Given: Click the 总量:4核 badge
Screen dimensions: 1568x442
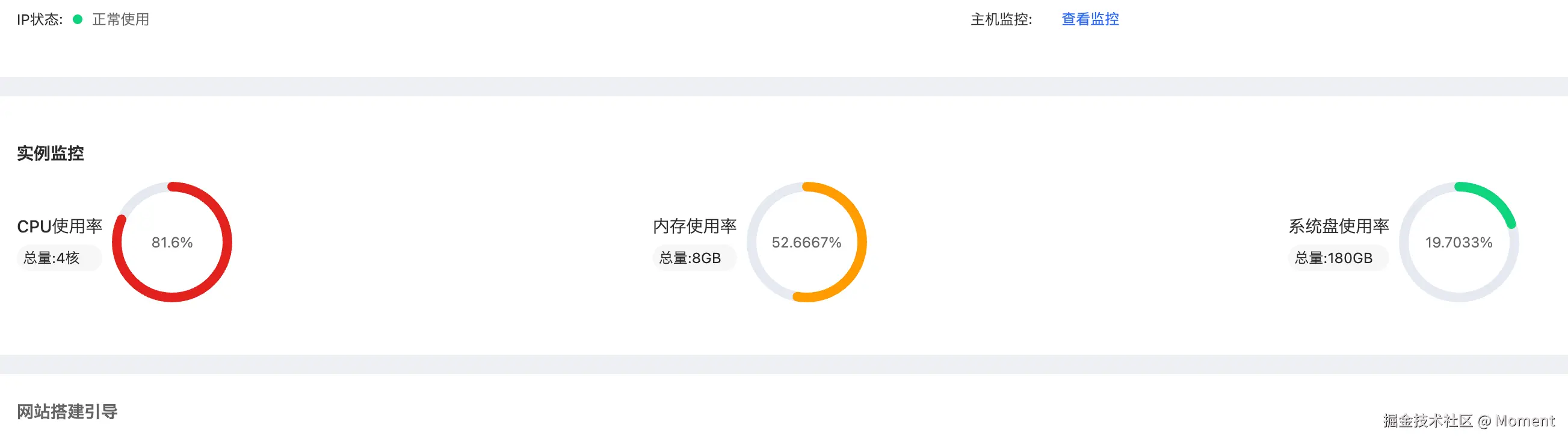Looking at the screenshot, I should [x=52, y=258].
